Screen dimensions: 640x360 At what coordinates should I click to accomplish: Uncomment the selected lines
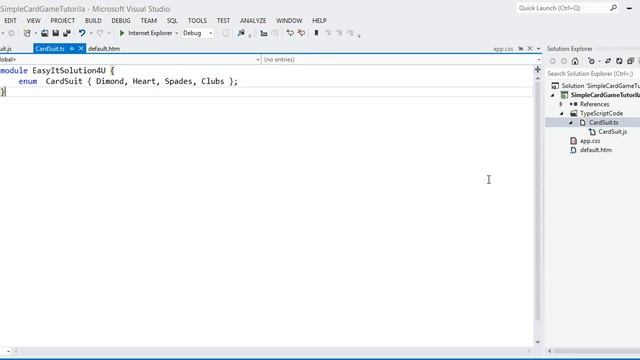(x=301, y=33)
